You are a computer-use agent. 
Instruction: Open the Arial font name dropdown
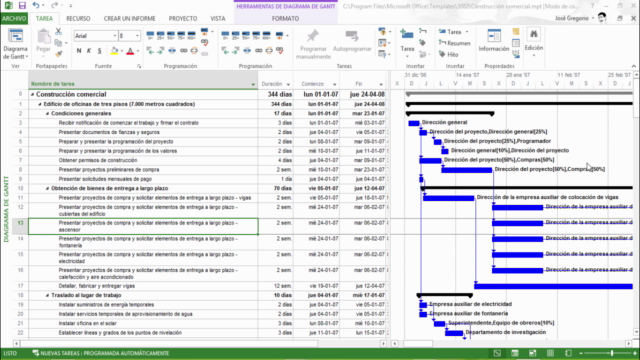[115, 36]
